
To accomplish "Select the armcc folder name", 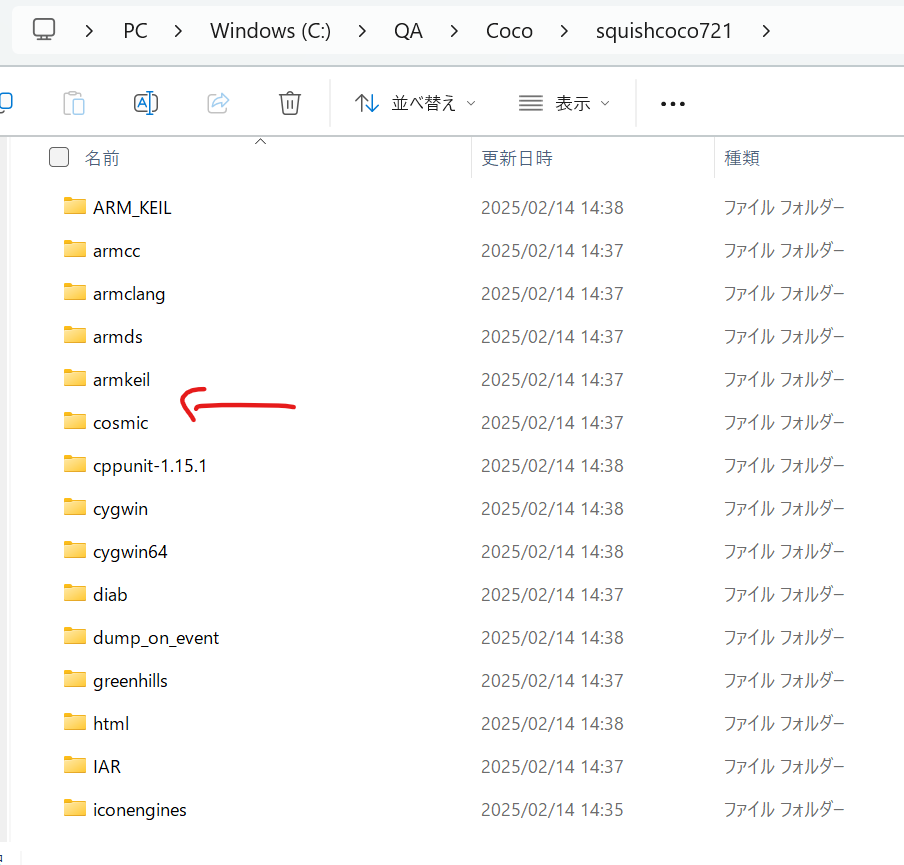I will tap(116, 251).
